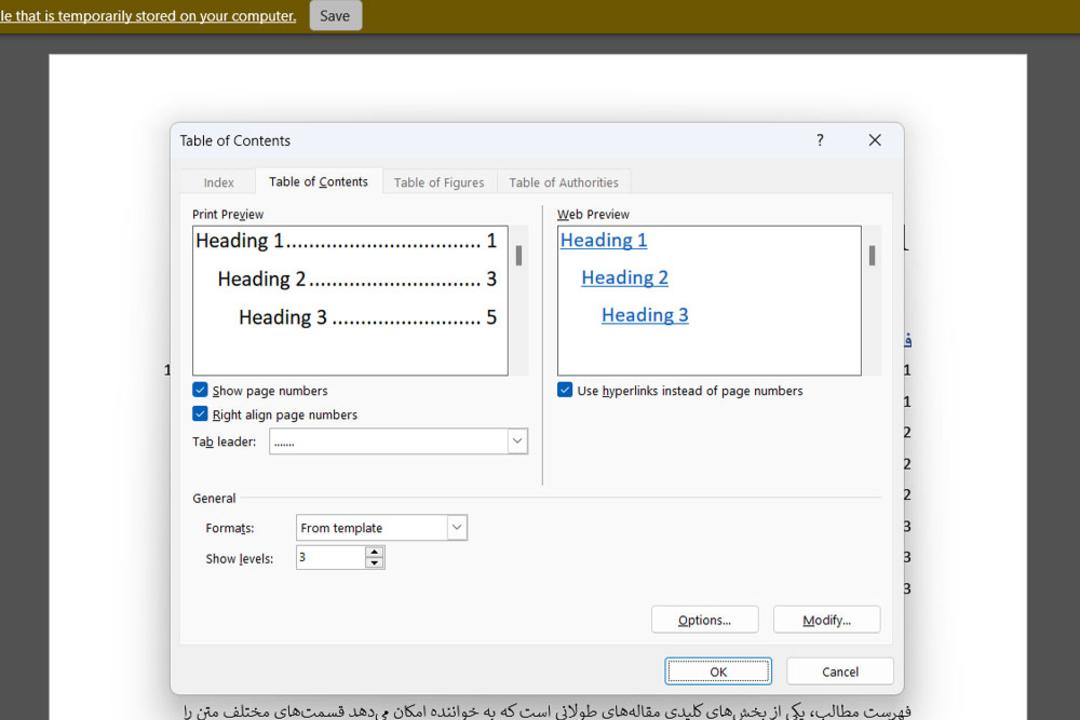Click the Print Preview scrollbar thumb
Viewport: 1080px width, 720px height.
coord(519,256)
